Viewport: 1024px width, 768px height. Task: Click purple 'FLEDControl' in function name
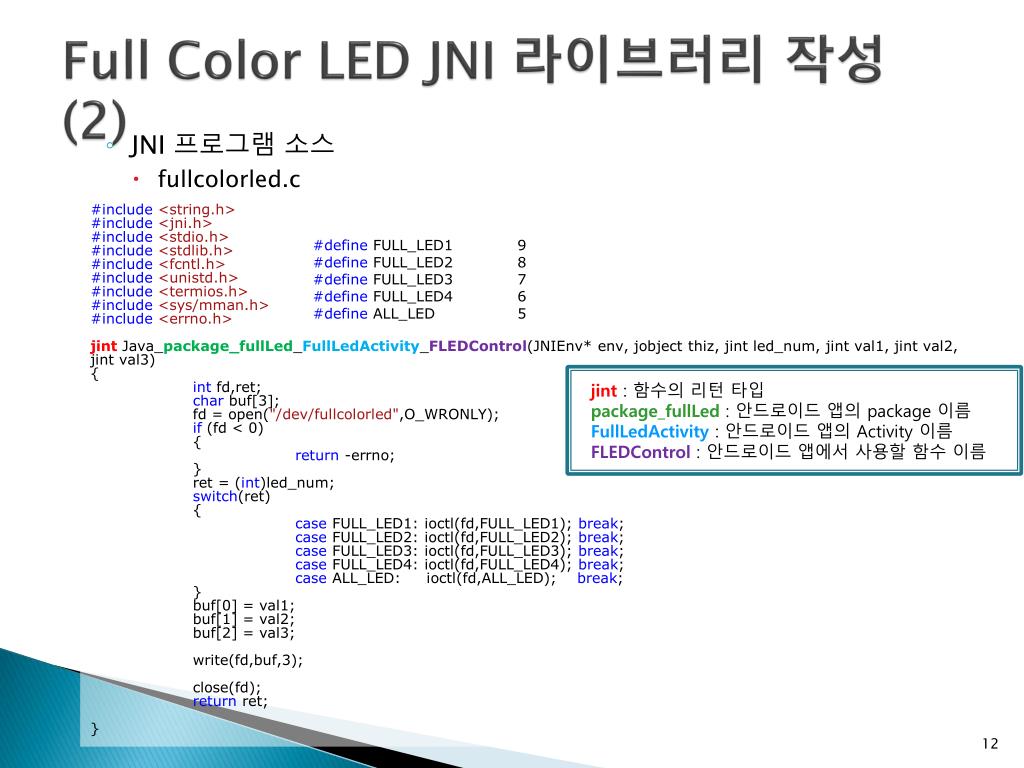(x=477, y=346)
